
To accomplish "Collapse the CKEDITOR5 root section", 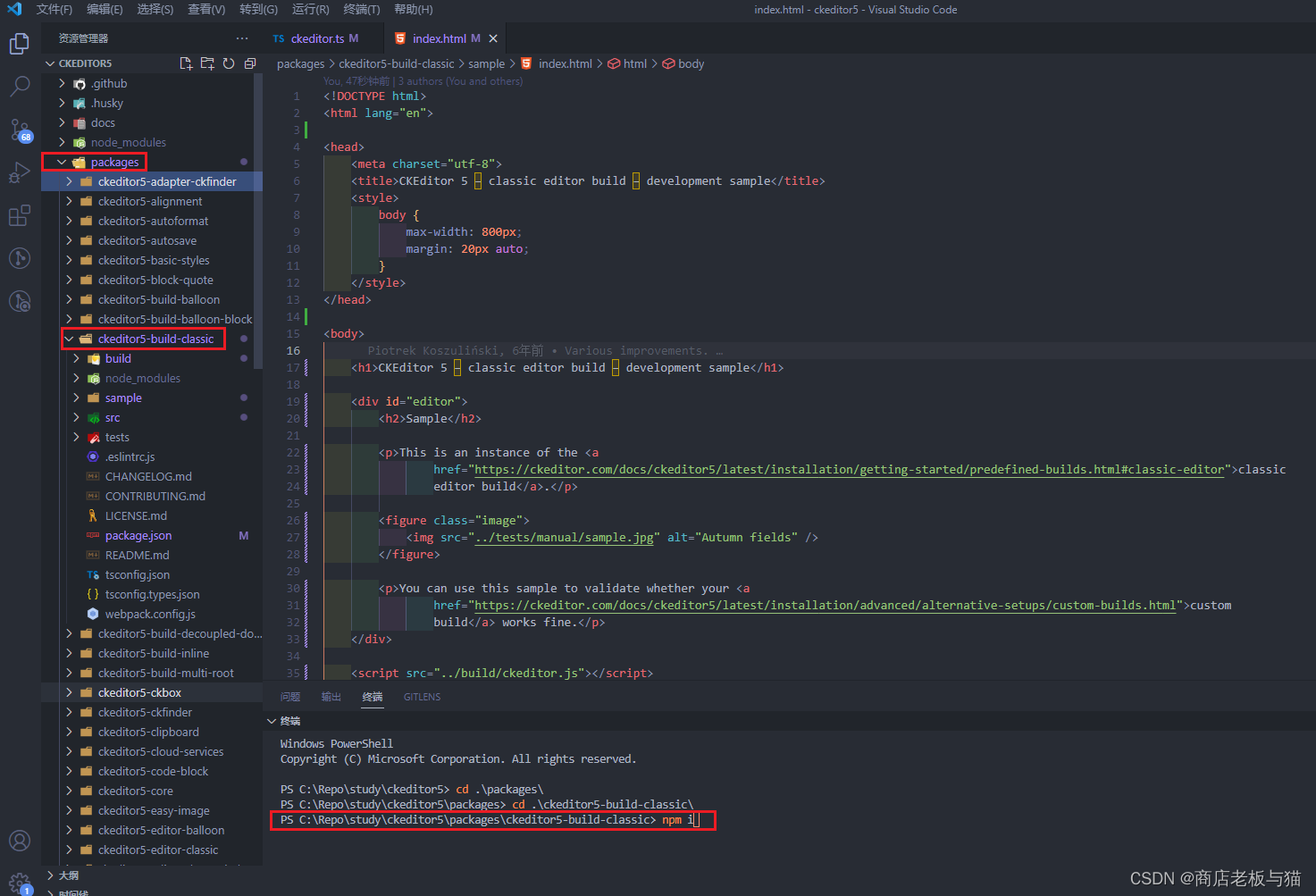I will coord(51,63).
